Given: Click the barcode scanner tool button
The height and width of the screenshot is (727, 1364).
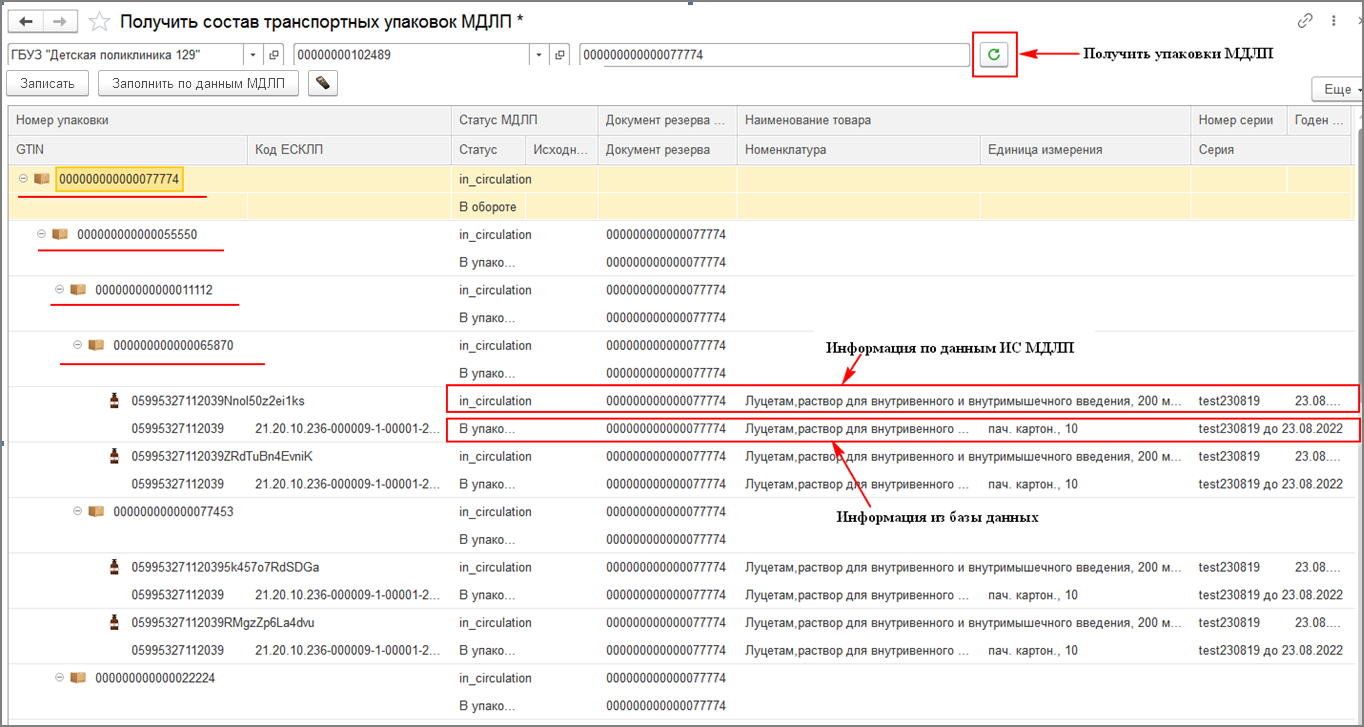Looking at the screenshot, I should (x=322, y=84).
